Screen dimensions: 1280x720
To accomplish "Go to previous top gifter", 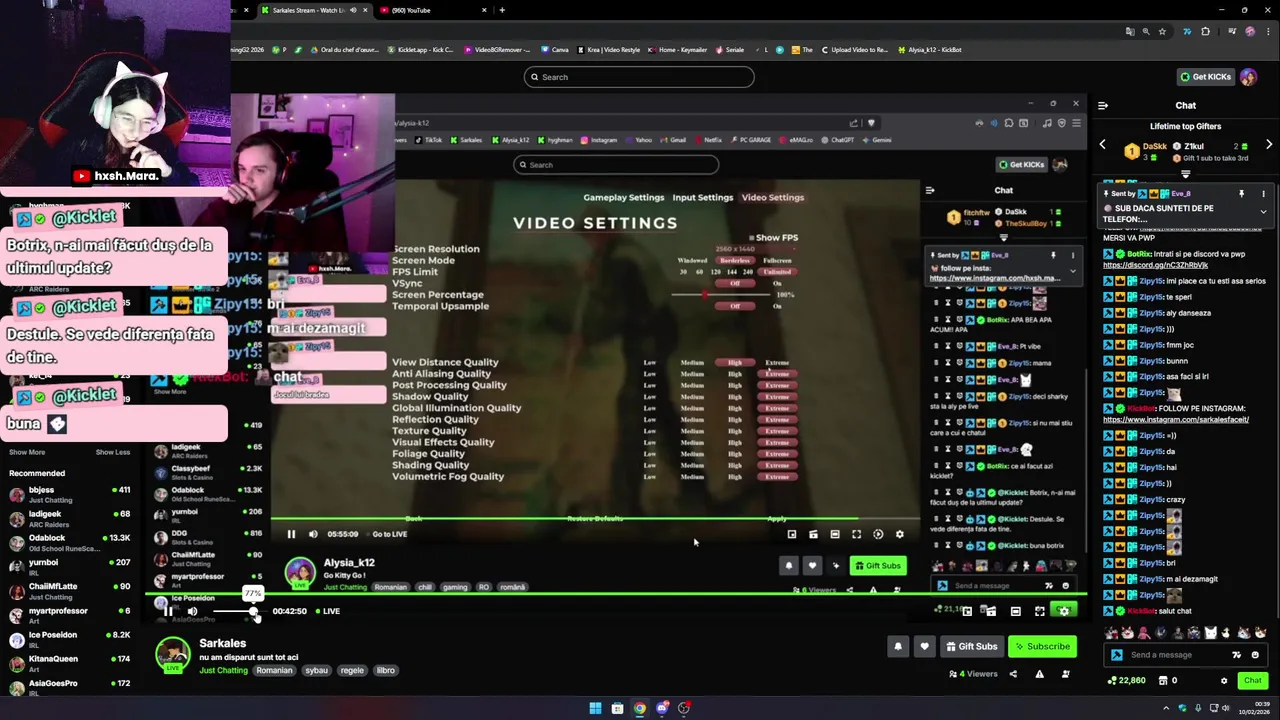I will [1102, 145].
